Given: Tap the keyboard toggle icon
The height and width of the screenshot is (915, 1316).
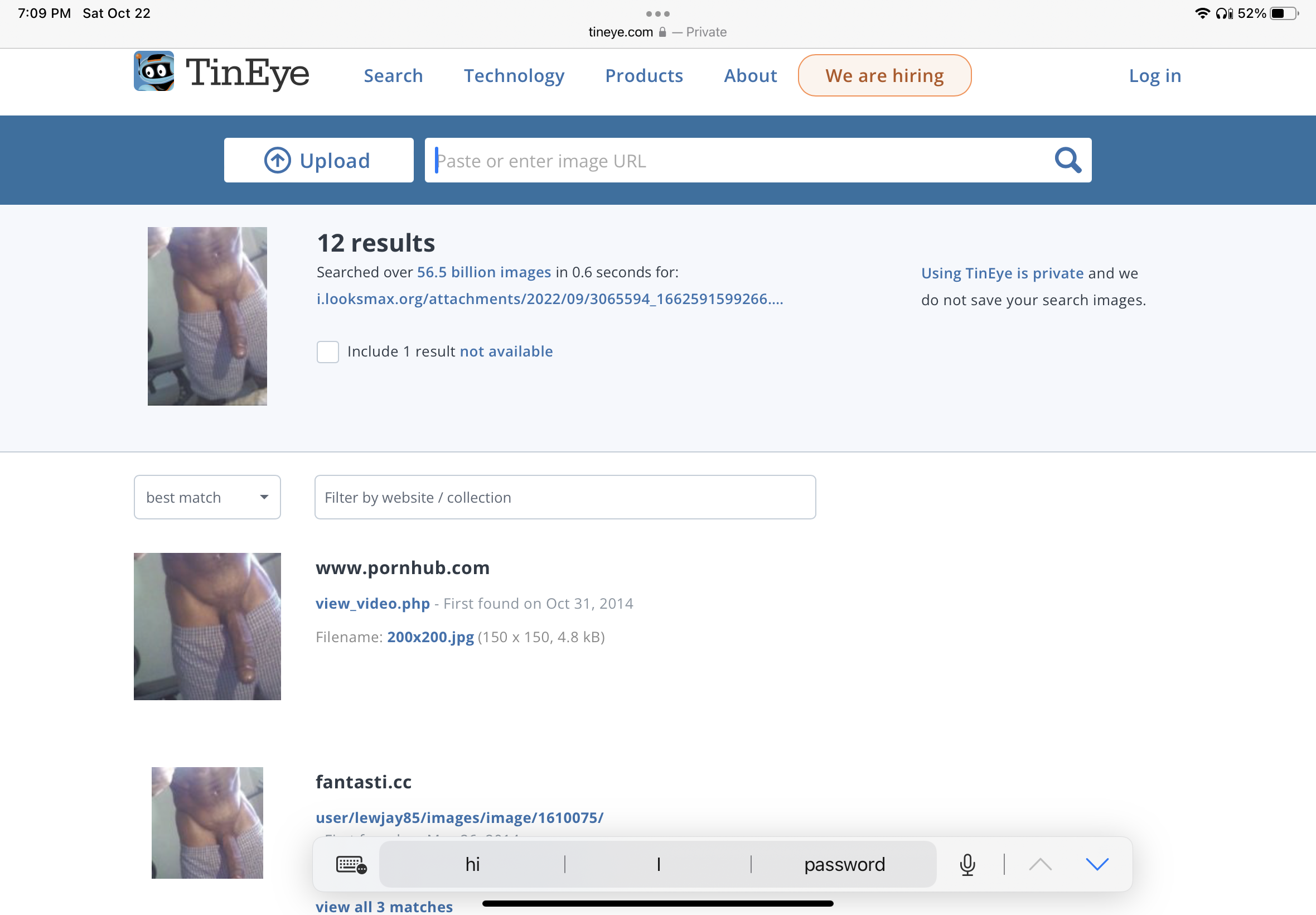Looking at the screenshot, I should click(x=351, y=865).
